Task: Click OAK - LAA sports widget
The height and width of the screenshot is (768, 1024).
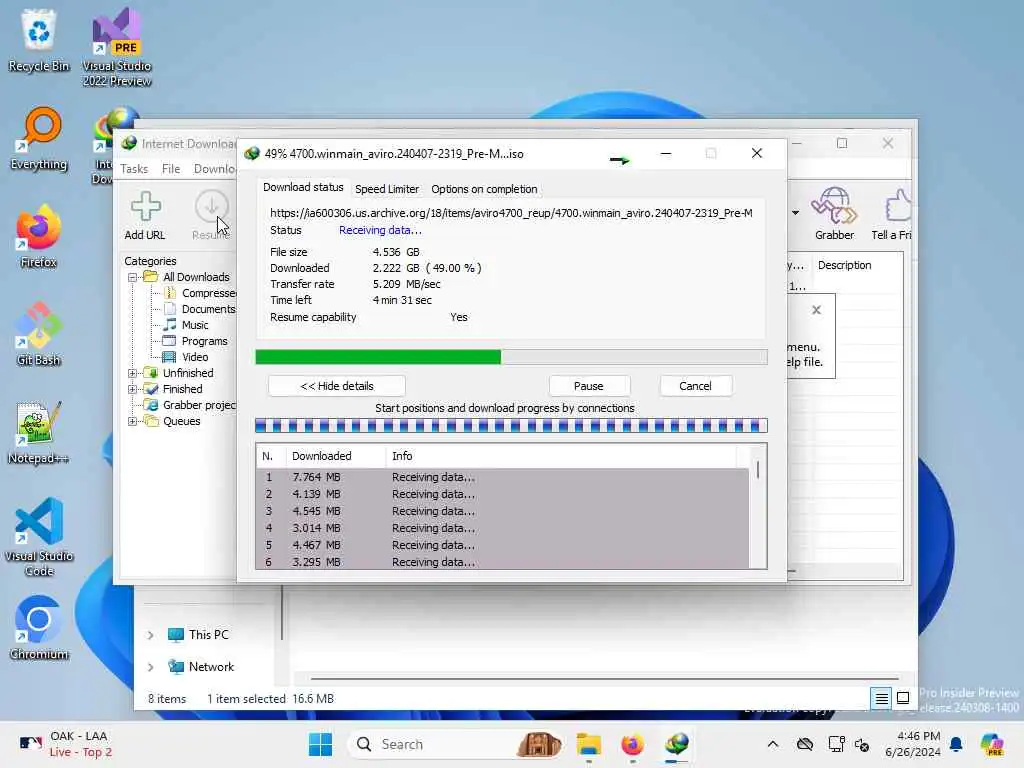Action: pos(67,744)
